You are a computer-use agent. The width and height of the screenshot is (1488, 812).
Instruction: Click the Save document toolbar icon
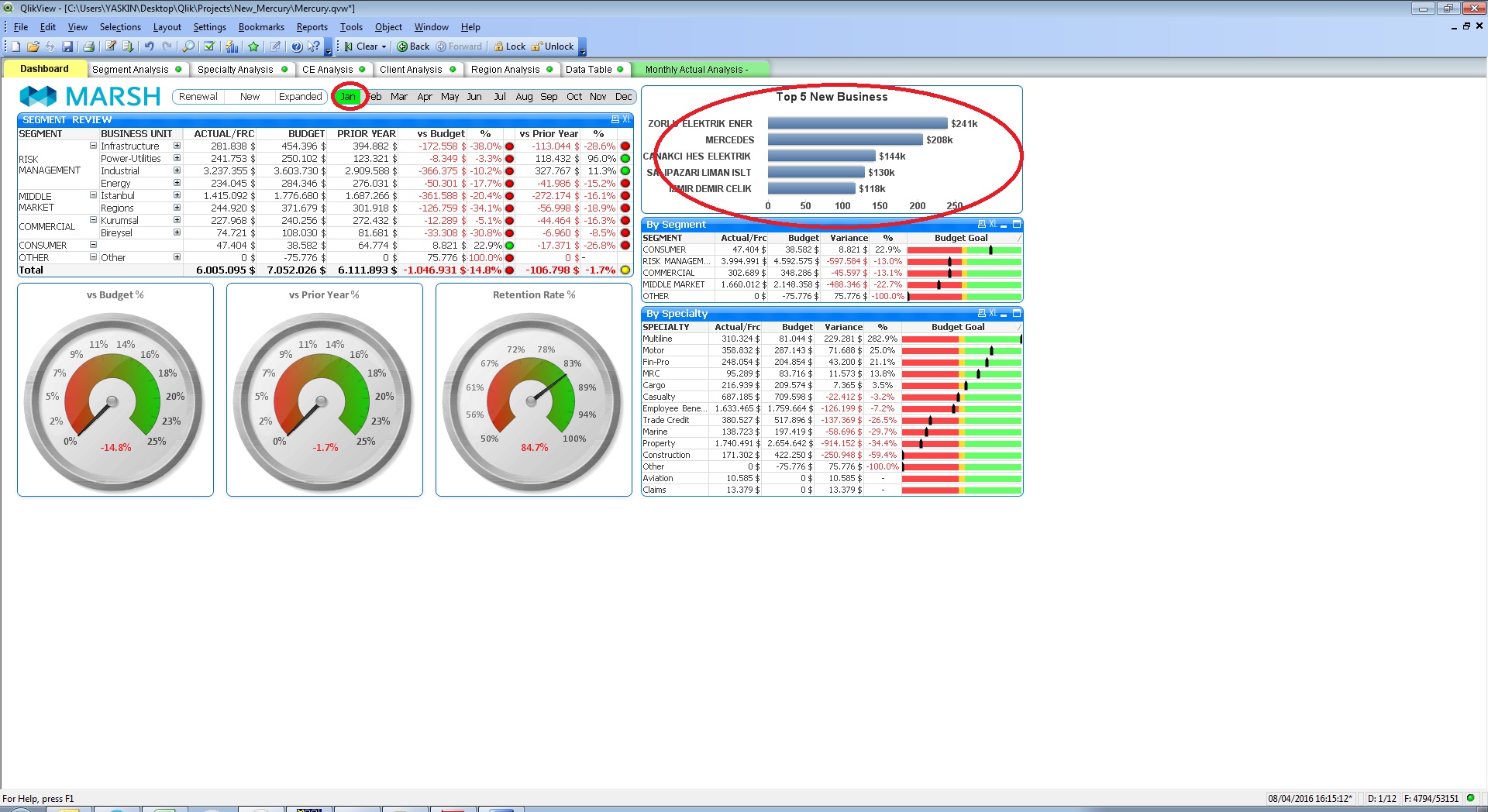(x=67, y=46)
